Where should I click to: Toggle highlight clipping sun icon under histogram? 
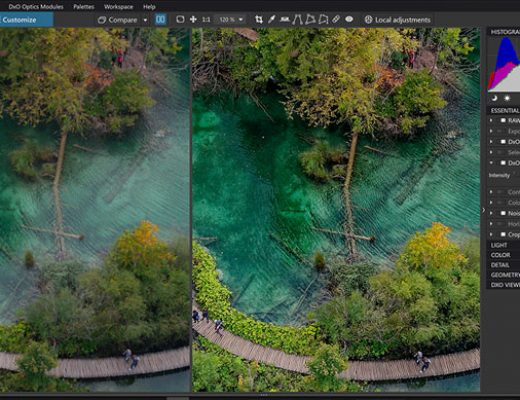coord(507,98)
